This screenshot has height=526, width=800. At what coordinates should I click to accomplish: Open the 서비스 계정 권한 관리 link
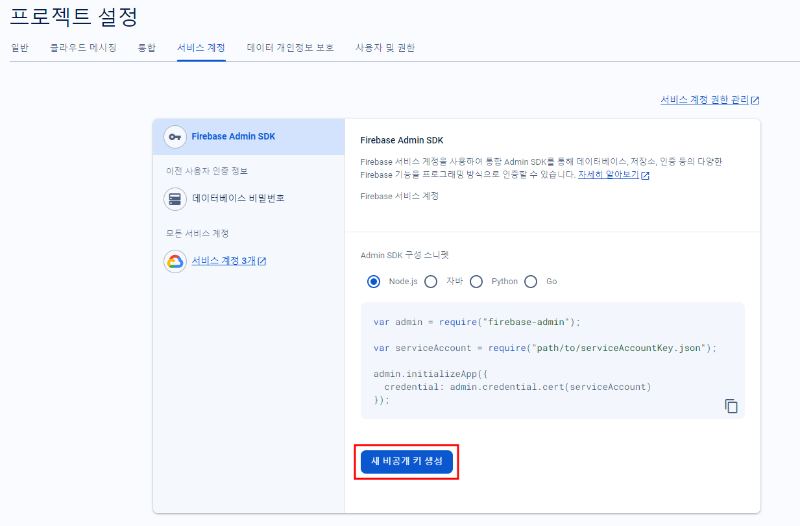(x=710, y=100)
